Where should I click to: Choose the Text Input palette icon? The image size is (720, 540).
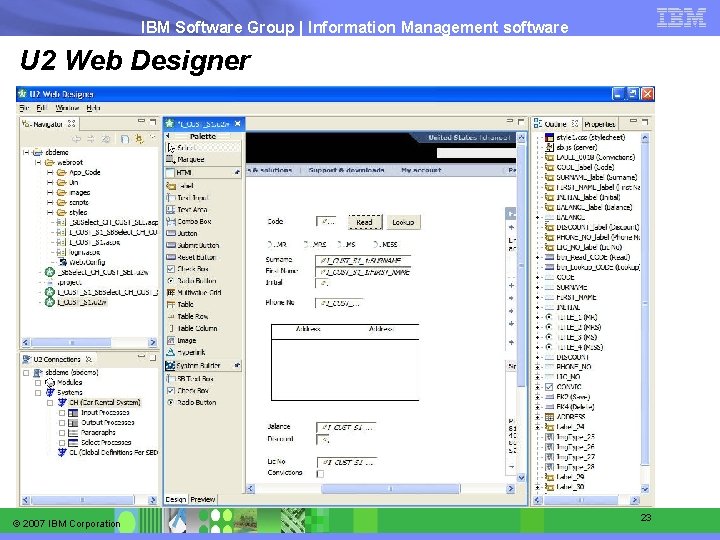[171, 197]
